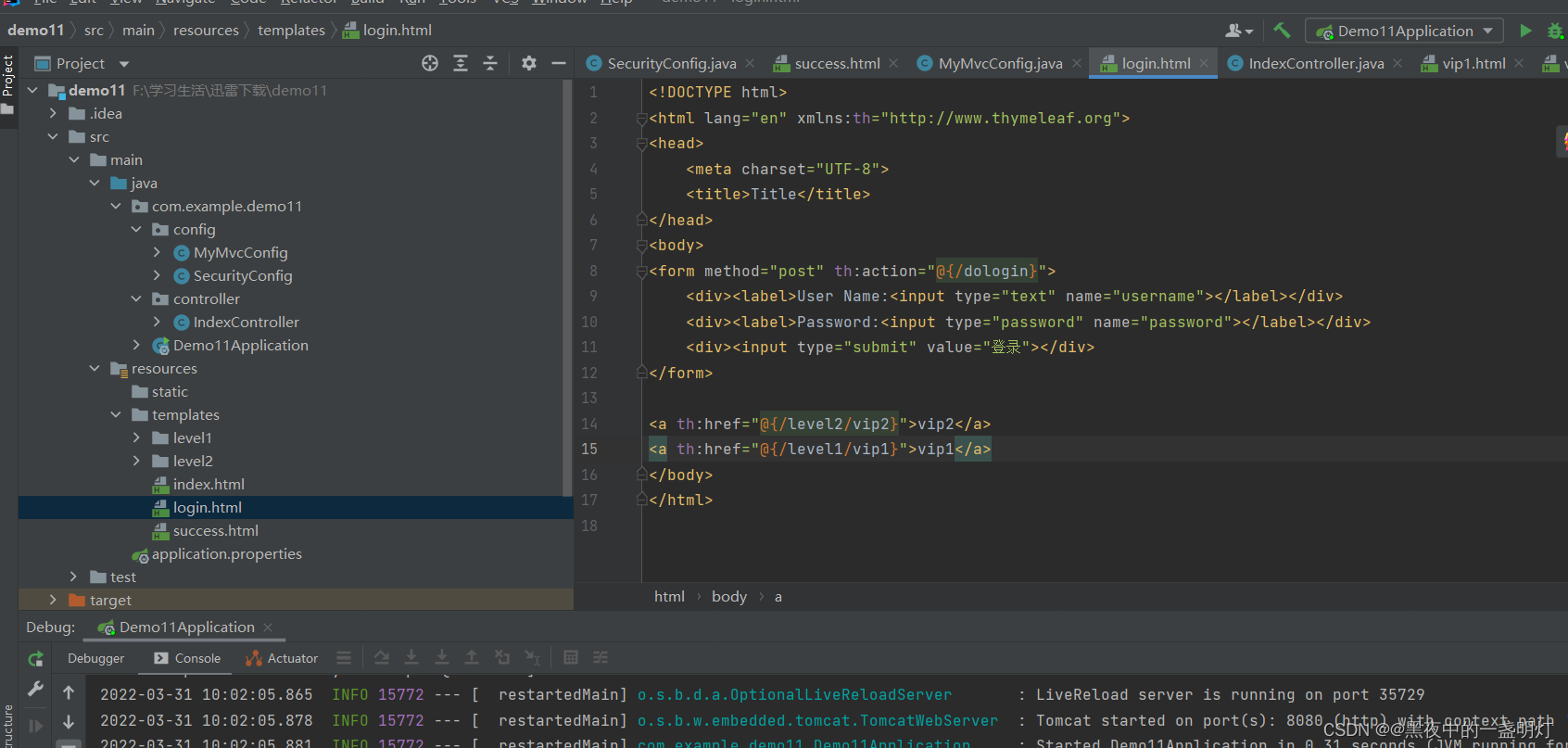Click the down arrow in console gutter
The width and height of the screenshot is (1568, 748).
pyautogui.click(x=69, y=722)
